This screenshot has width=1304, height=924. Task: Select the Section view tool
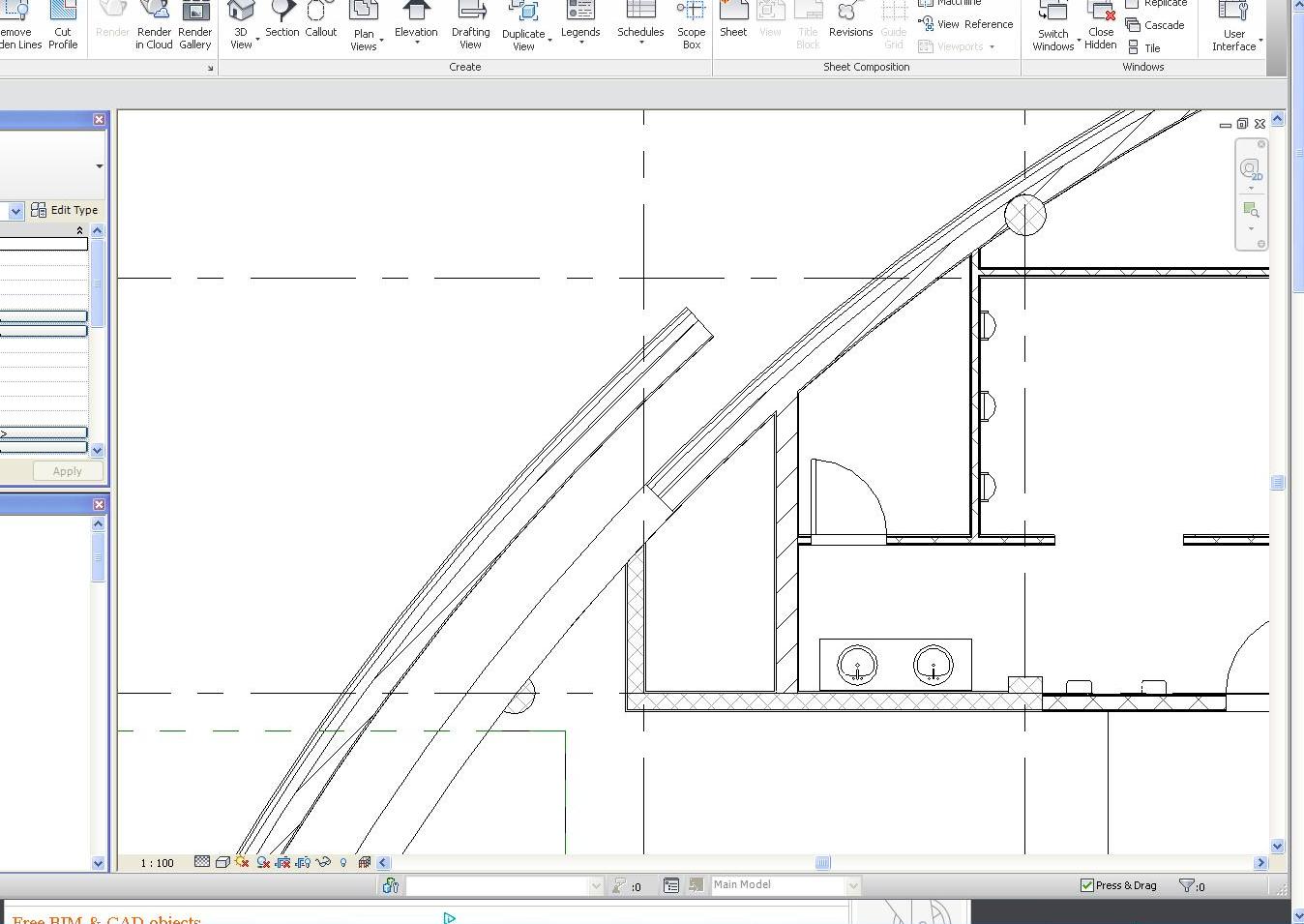tap(282, 20)
